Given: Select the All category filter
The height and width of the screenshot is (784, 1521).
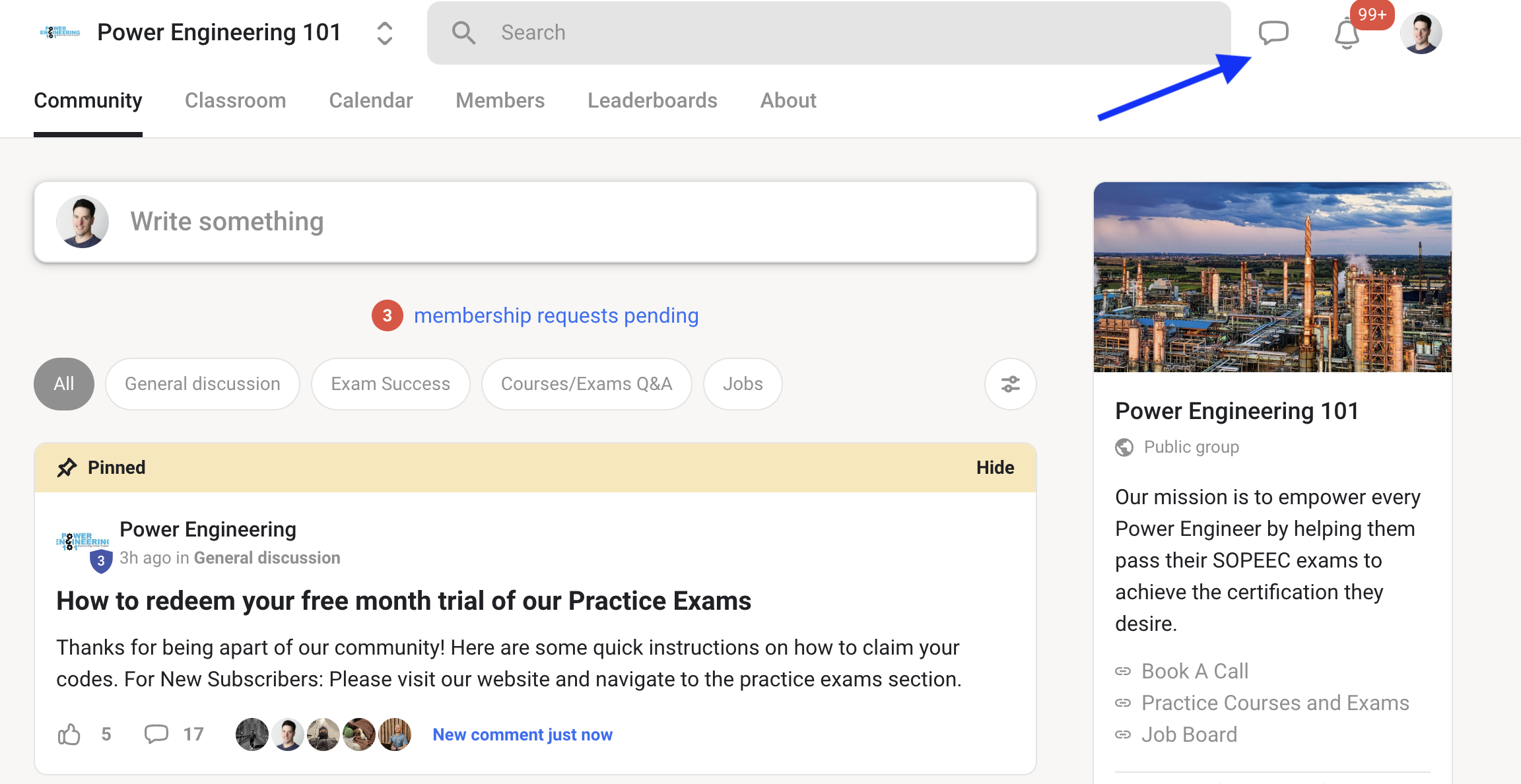Looking at the screenshot, I should [x=64, y=384].
